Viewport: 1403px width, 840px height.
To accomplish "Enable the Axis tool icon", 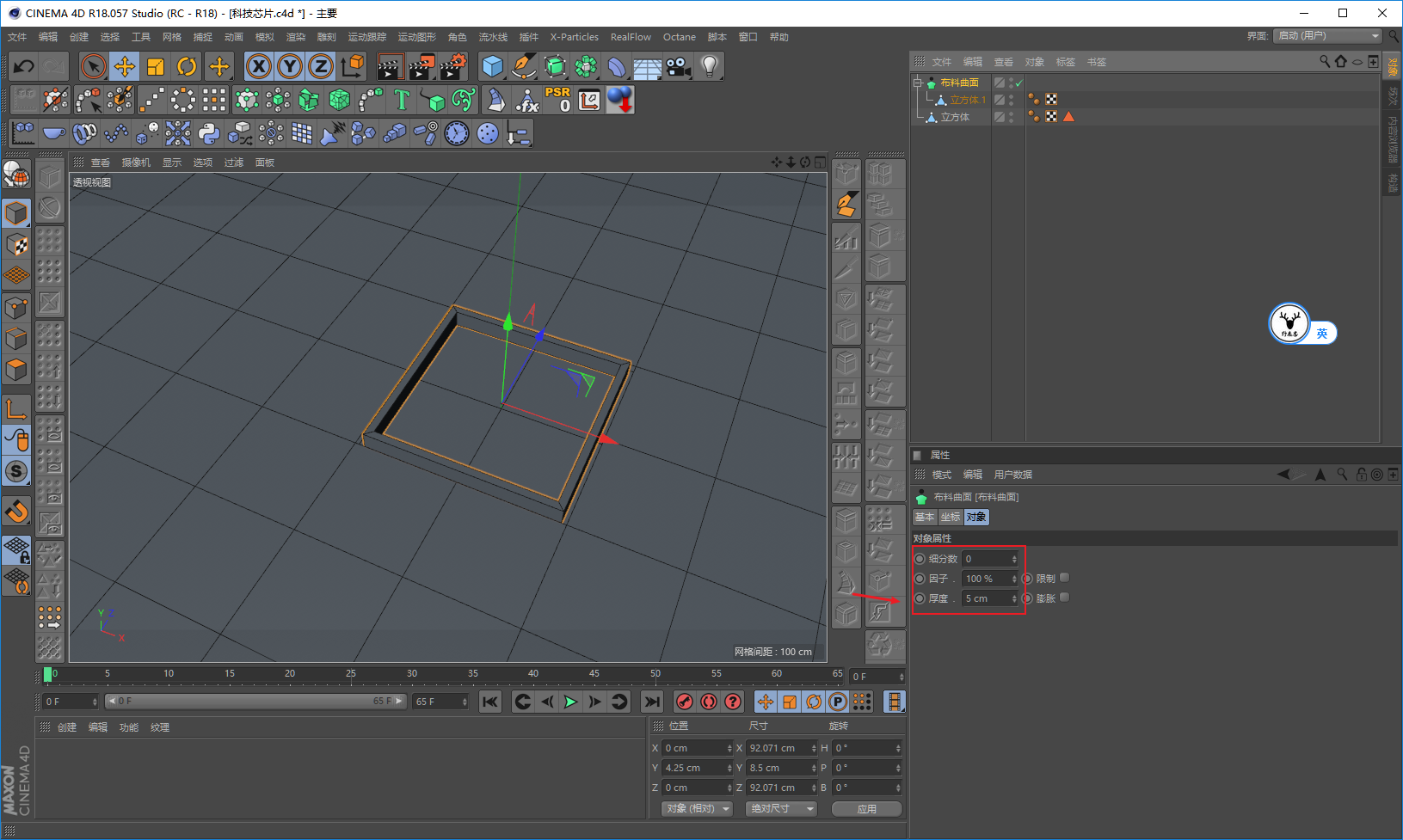I will coord(16,408).
